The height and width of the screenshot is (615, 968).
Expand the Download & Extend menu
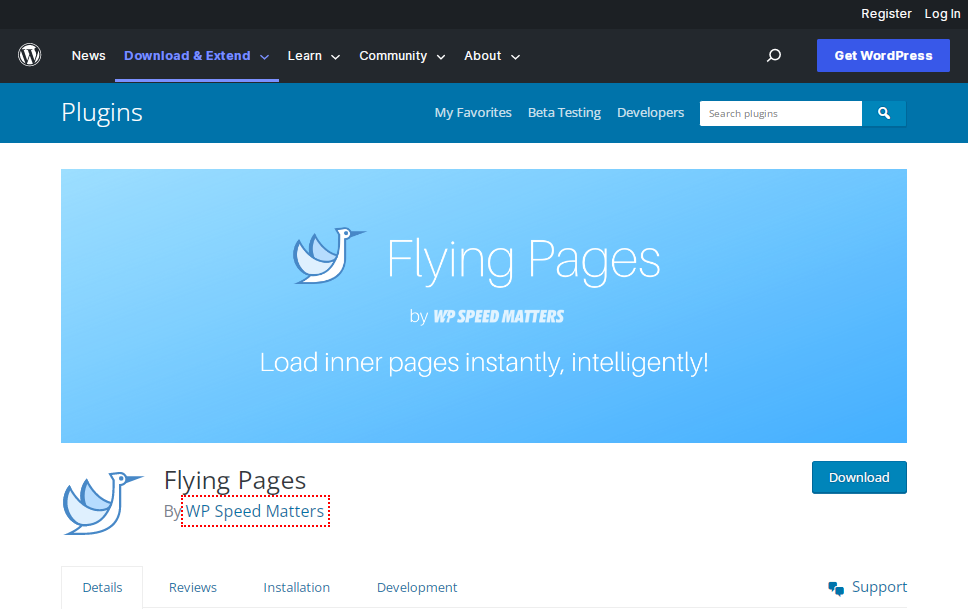tap(196, 56)
